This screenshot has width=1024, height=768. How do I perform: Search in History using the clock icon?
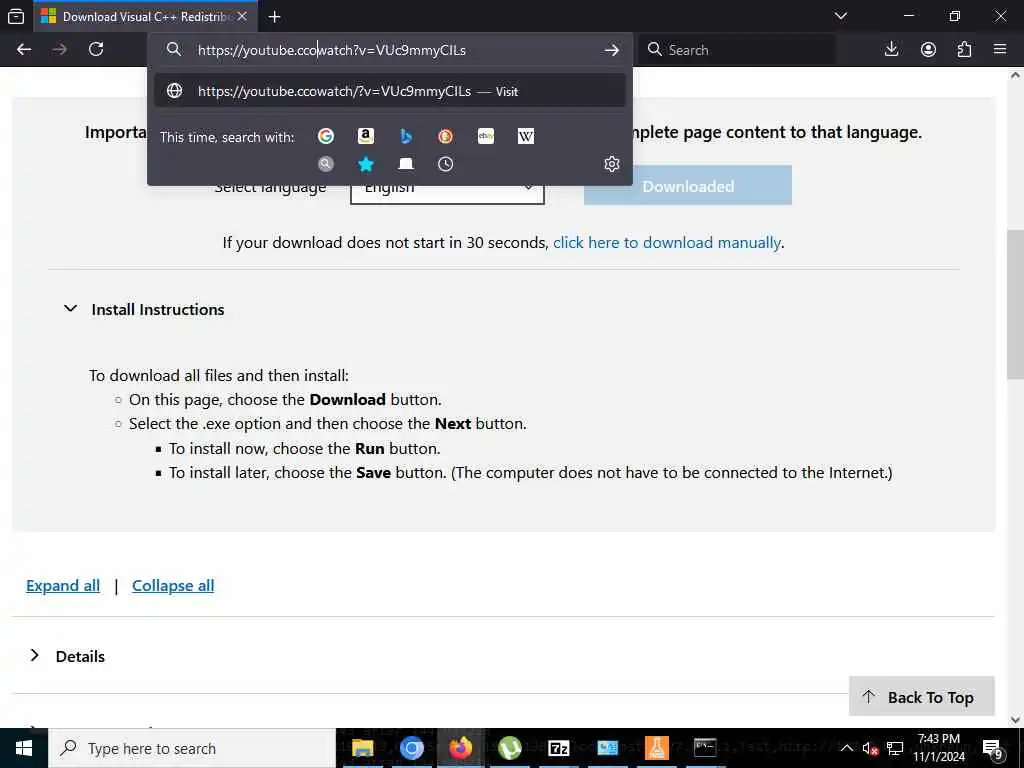(445, 164)
